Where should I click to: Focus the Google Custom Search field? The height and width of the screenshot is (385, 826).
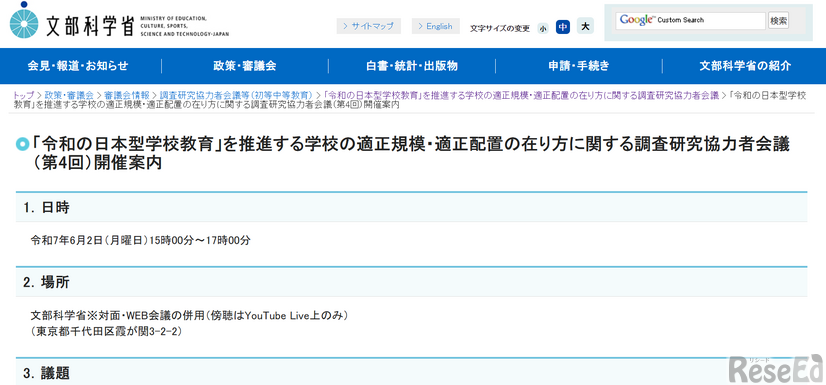(x=691, y=21)
